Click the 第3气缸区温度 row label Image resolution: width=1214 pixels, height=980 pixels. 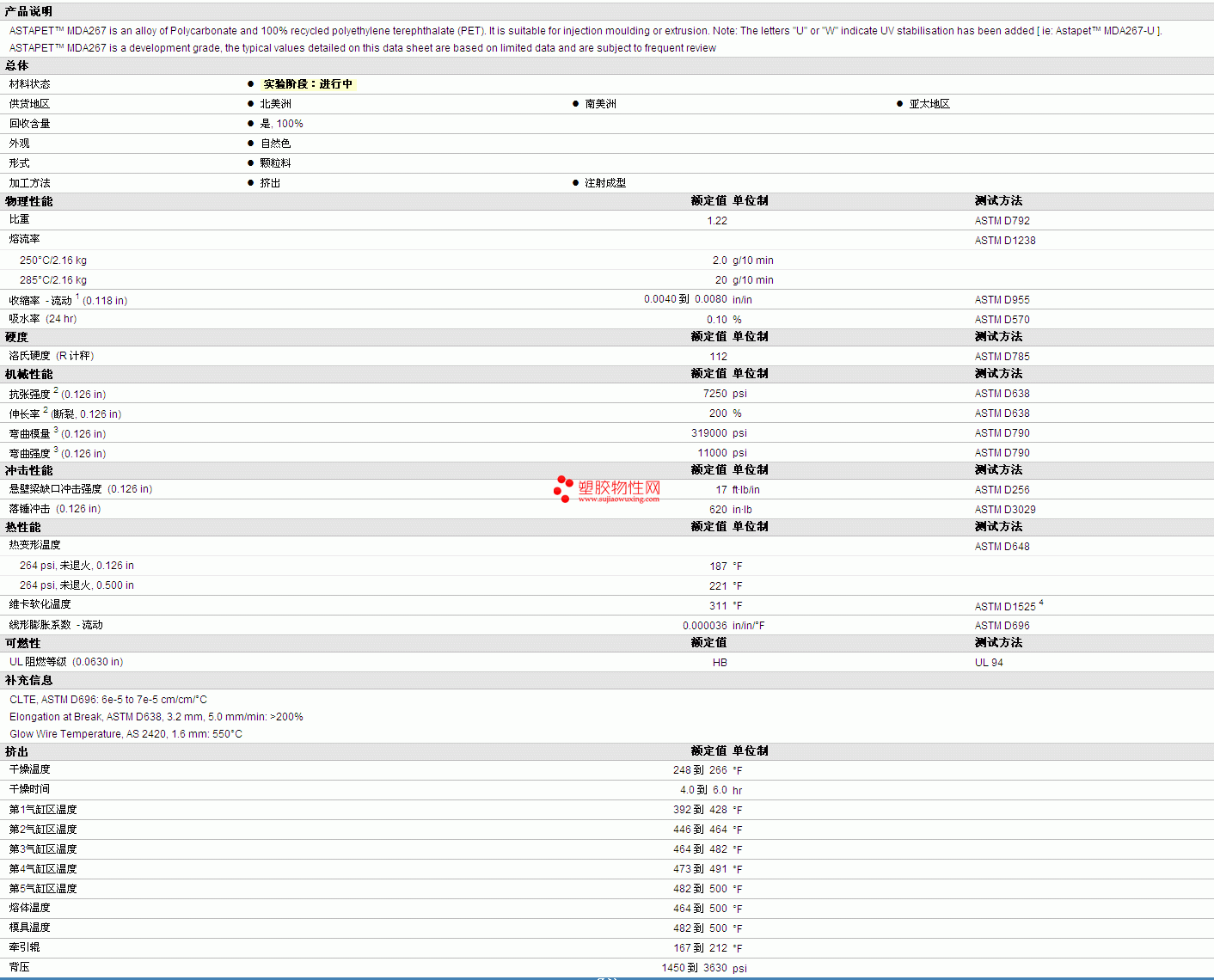[43, 849]
